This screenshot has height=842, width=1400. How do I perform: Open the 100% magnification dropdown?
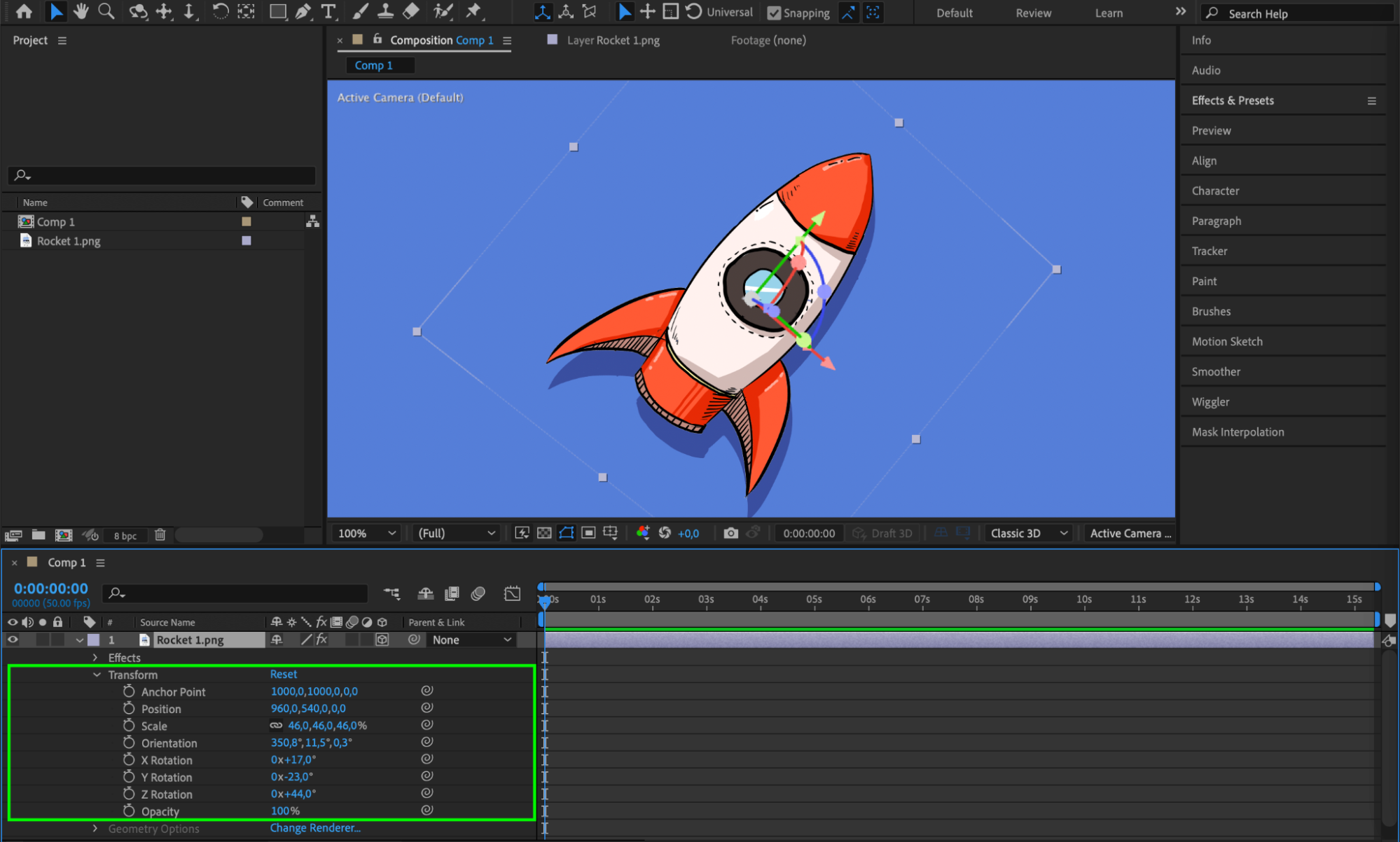click(367, 533)
